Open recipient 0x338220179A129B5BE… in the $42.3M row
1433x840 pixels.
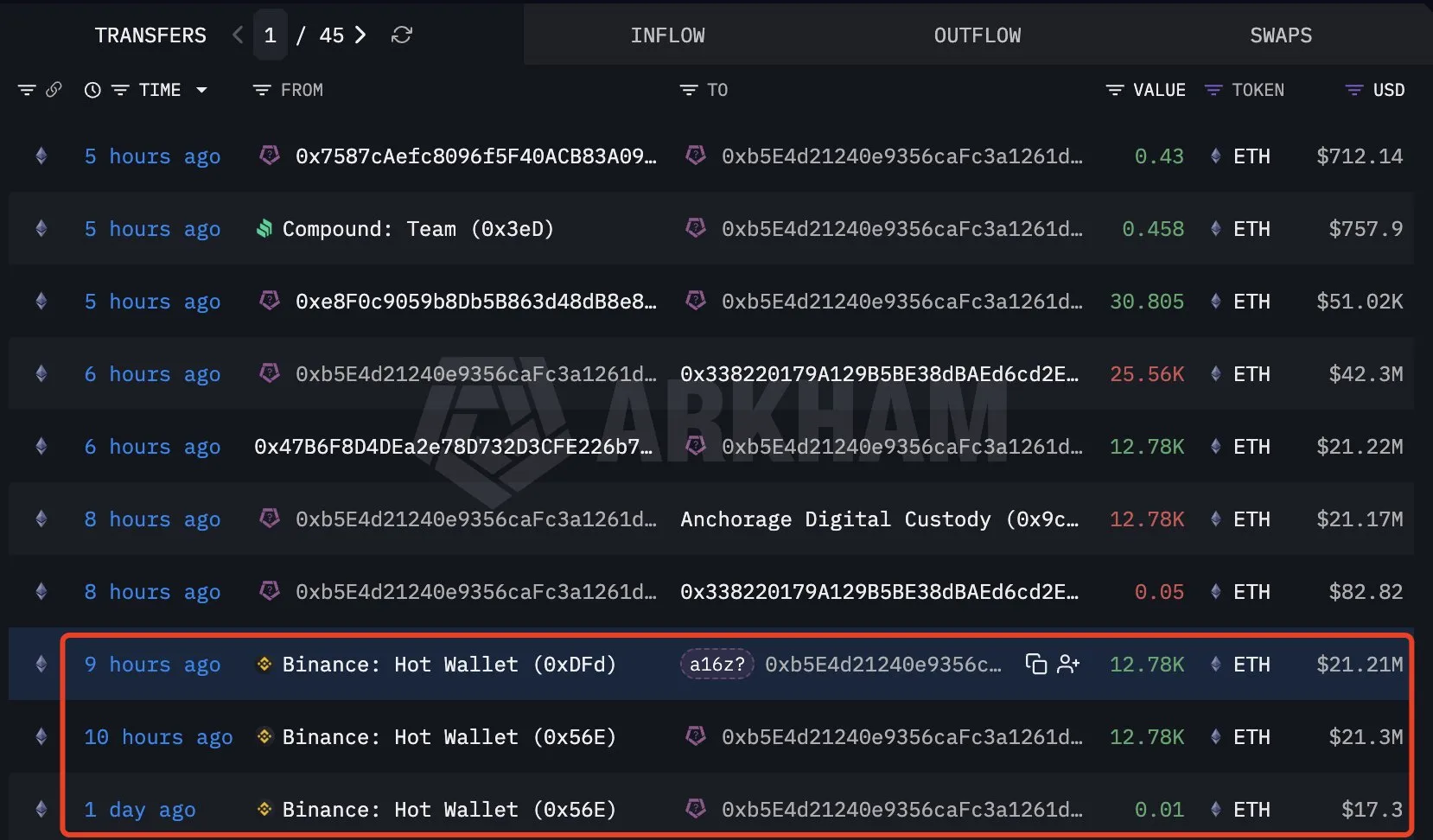pos(880,374)
